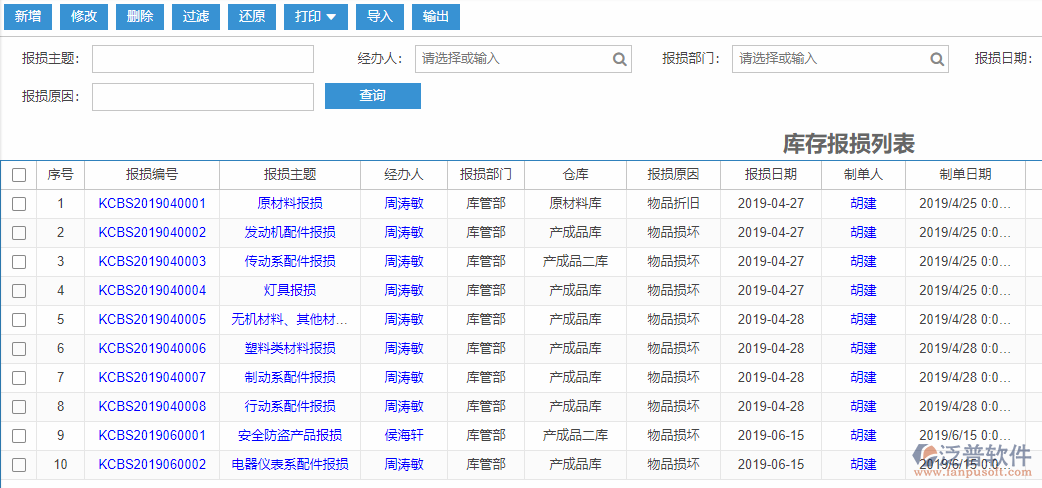Check the row 4 checkbox for KCBS2019040004

click(x=19, y=291)
